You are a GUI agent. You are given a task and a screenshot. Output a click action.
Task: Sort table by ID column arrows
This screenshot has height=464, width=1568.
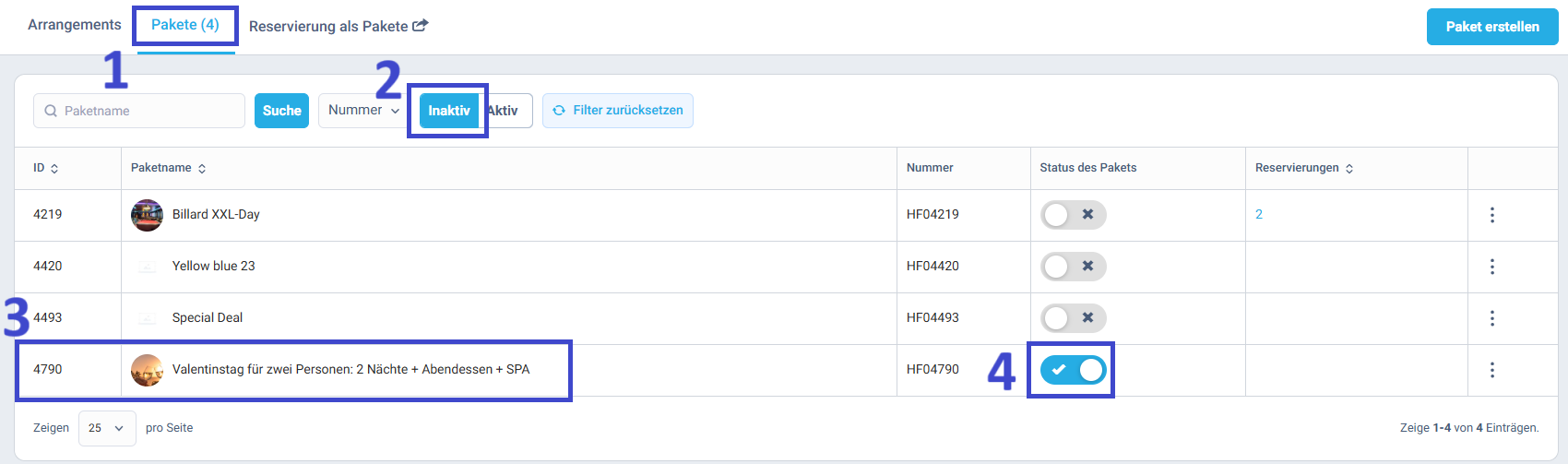[54, 169]
